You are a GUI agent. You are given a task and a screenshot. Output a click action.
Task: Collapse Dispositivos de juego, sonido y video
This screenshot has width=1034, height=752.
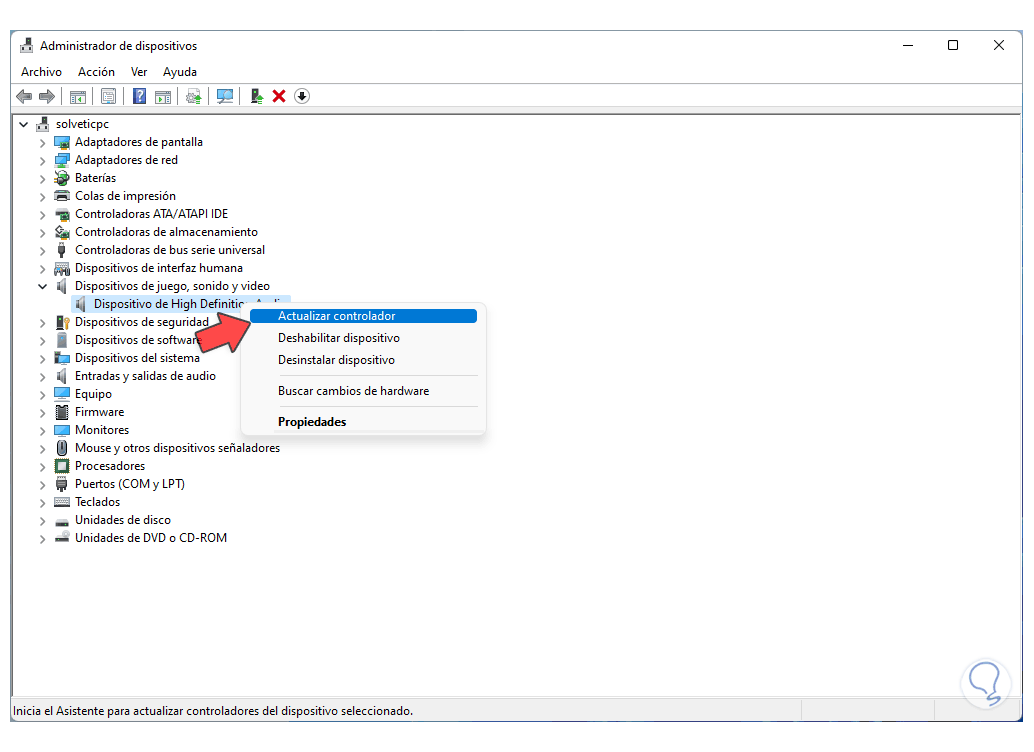(43, 286)
